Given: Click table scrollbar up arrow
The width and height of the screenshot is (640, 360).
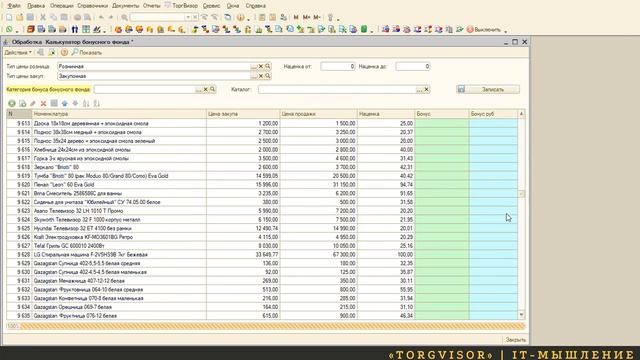Looking at the screenshot, I should pyautogui.click(x=521, y=113).
